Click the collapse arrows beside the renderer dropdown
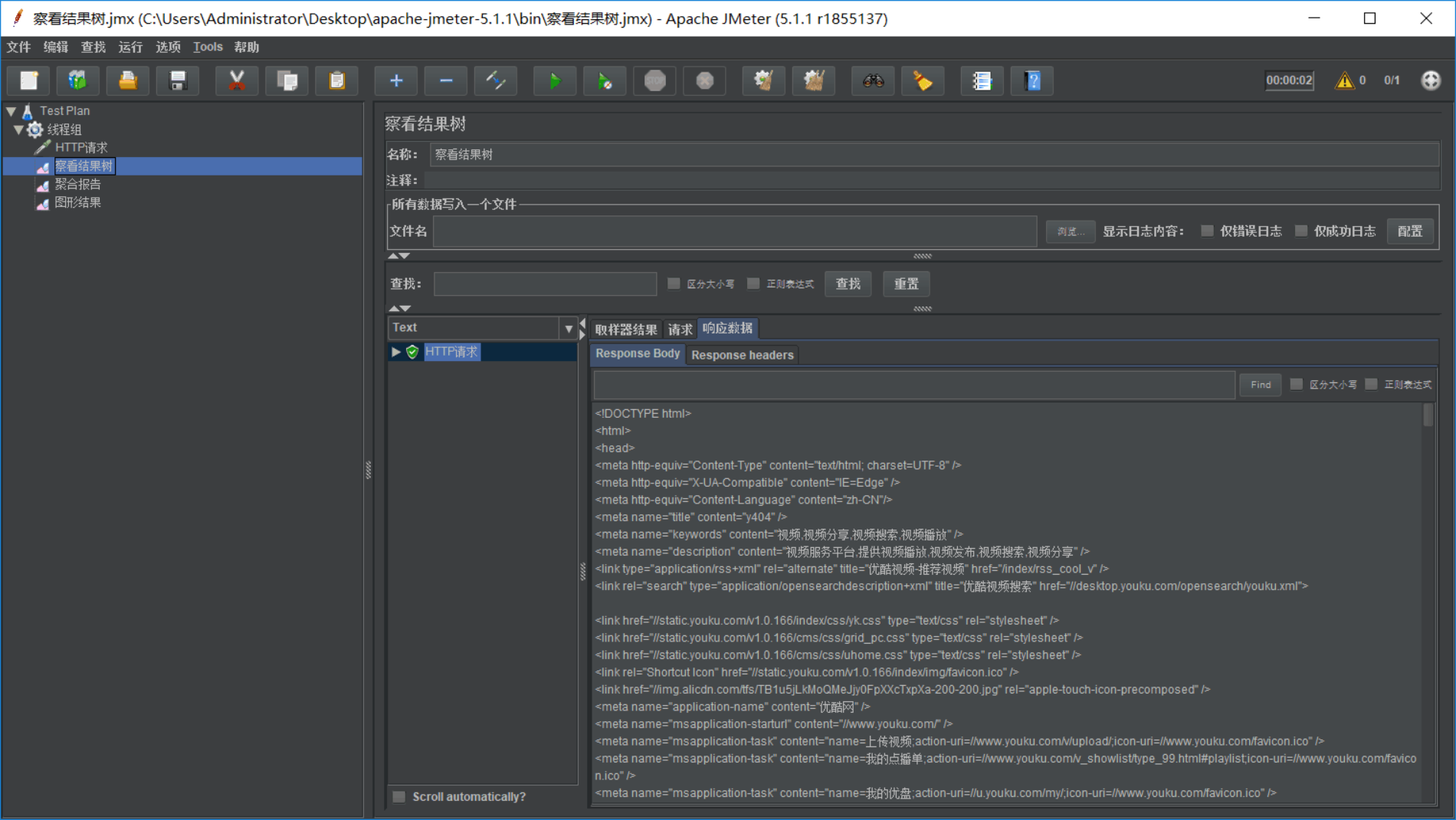1456x820 pixels. (582, 329)
